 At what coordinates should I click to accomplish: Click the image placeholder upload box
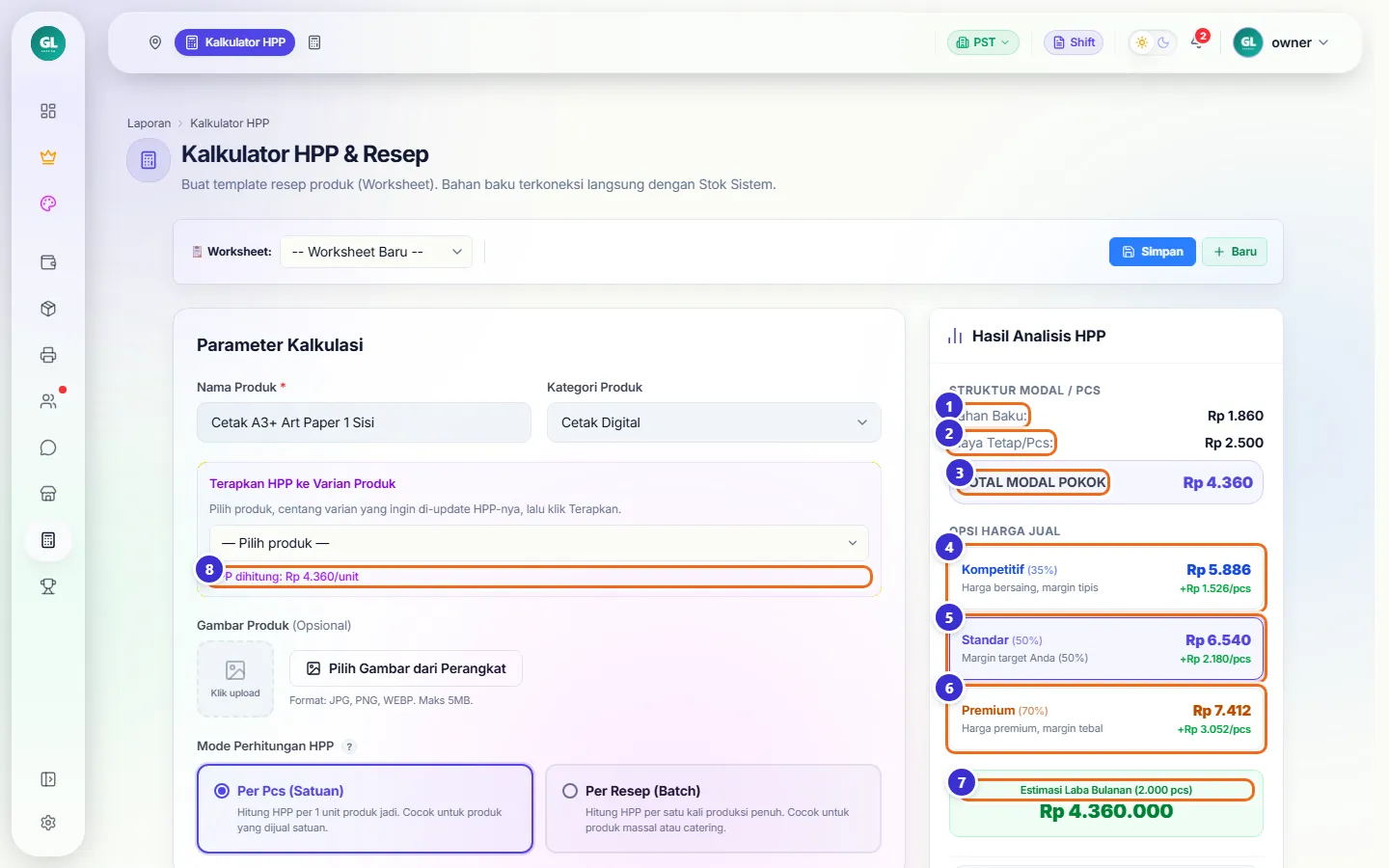[235, 679]
